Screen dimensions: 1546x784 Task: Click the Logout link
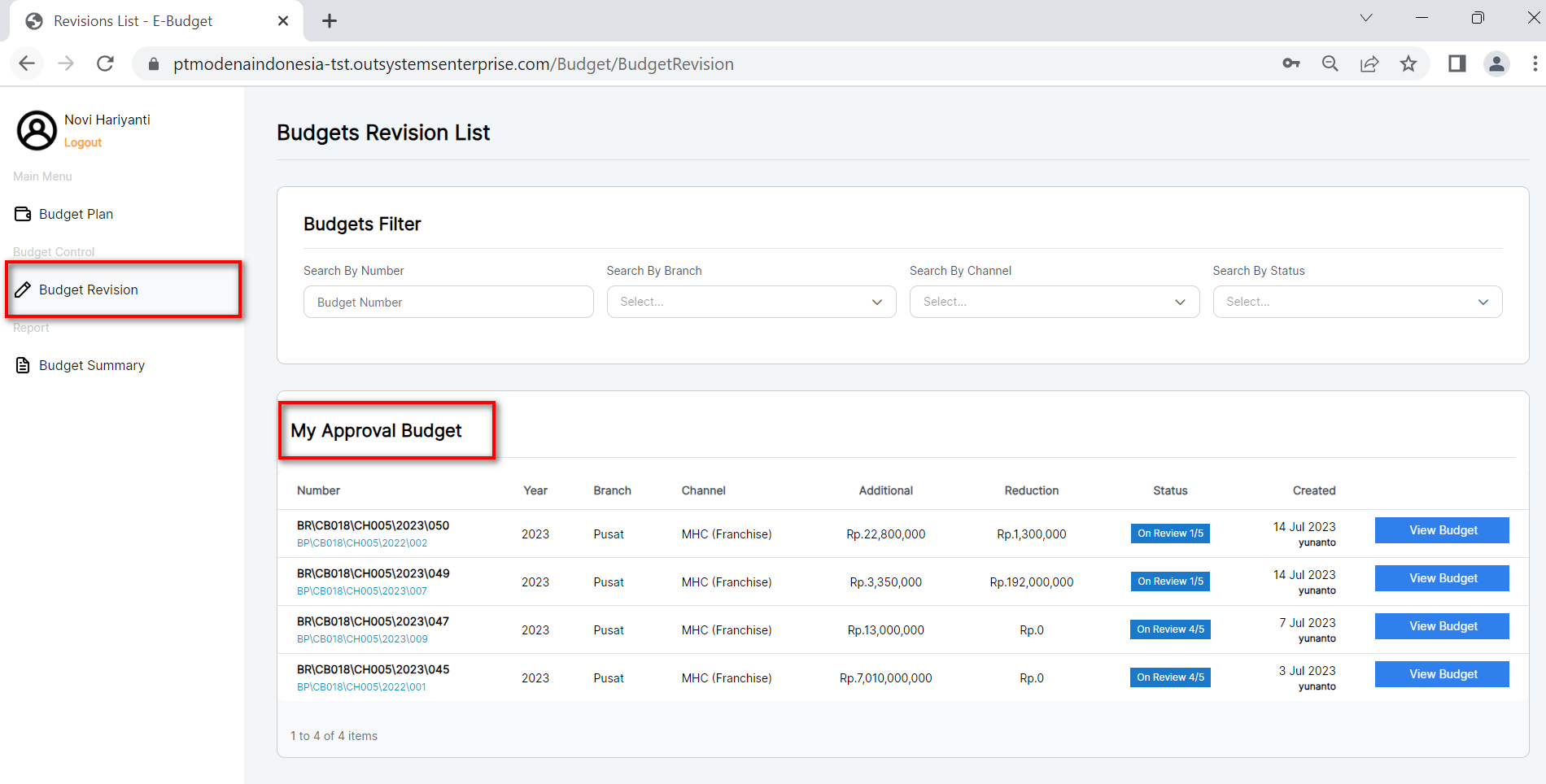(83, 142)
